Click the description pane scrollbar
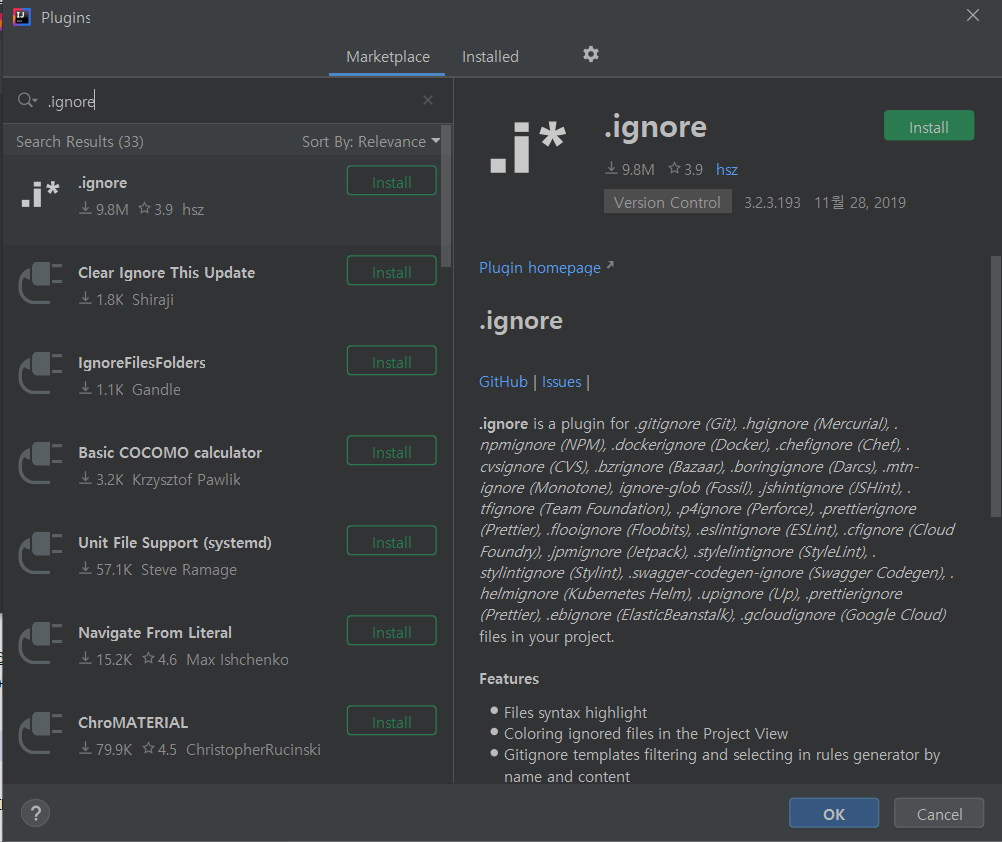The height and width of the screenshot is (842, 1002). pyautogui.click(x=996, y=386)
